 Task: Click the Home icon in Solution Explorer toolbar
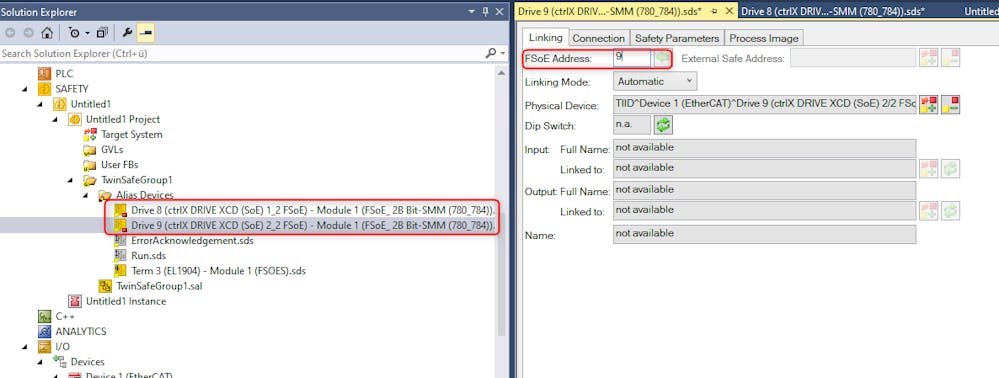47,33
